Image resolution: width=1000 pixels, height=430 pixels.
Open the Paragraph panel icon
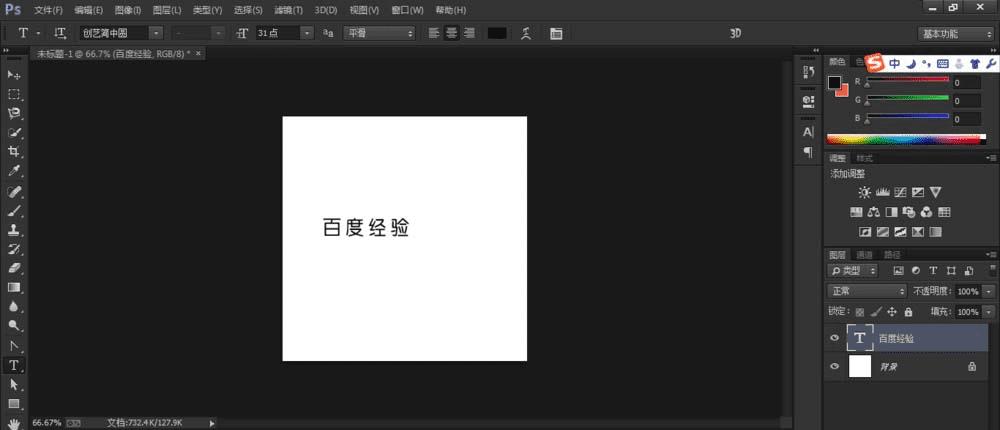tap(808, 152)
